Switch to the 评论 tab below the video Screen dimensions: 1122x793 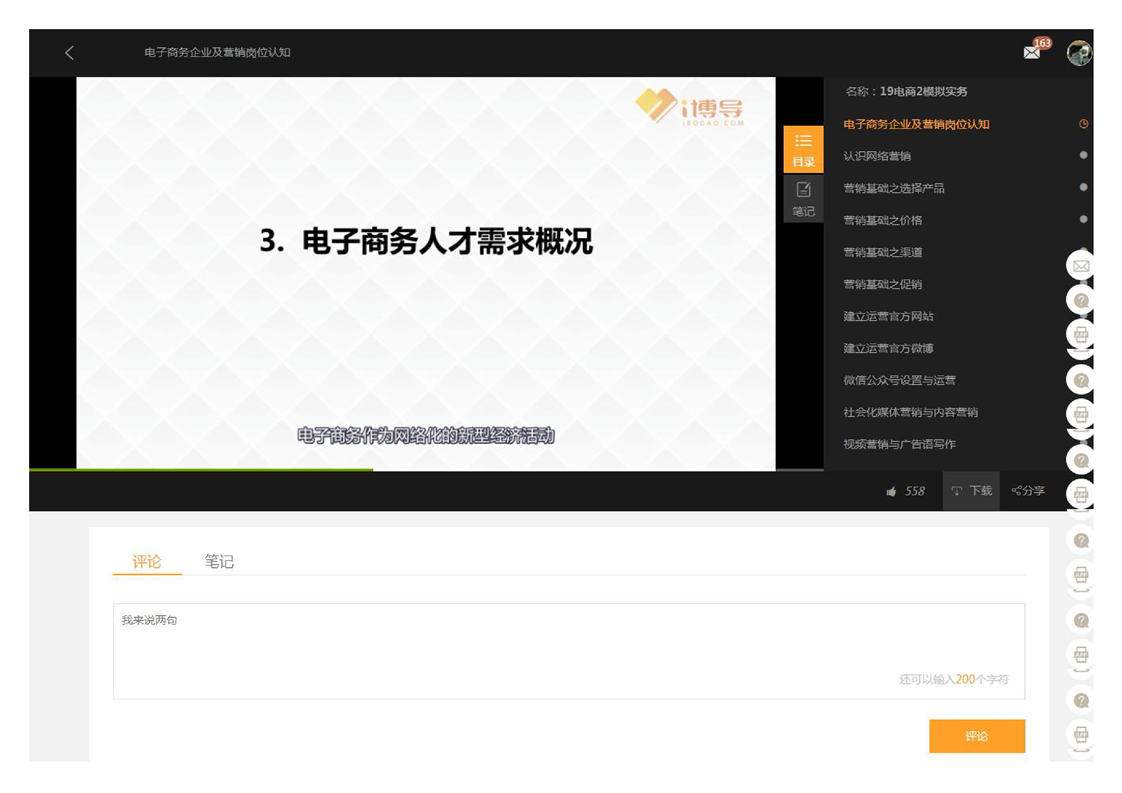click(x=147, y=562)
